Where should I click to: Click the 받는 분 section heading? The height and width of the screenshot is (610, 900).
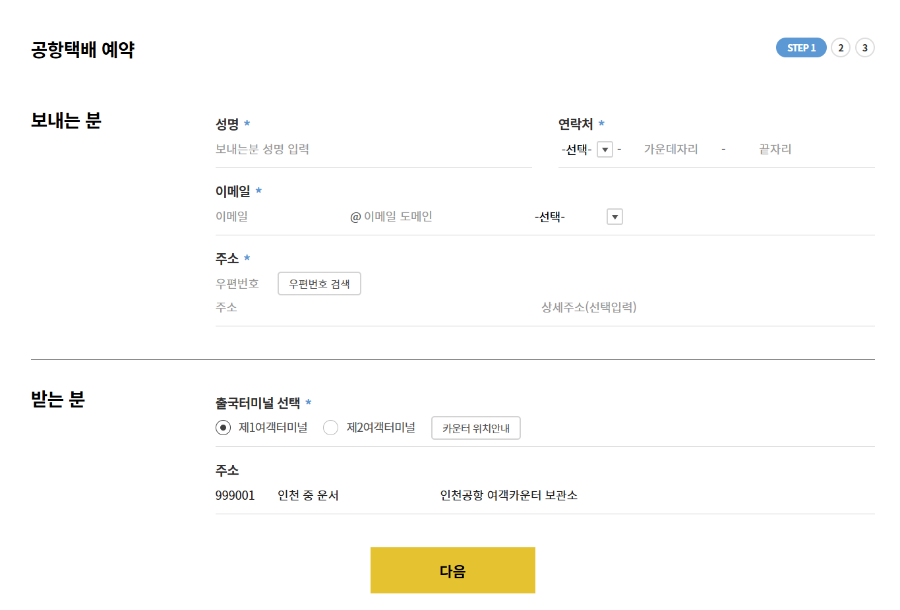click(58, 399)
